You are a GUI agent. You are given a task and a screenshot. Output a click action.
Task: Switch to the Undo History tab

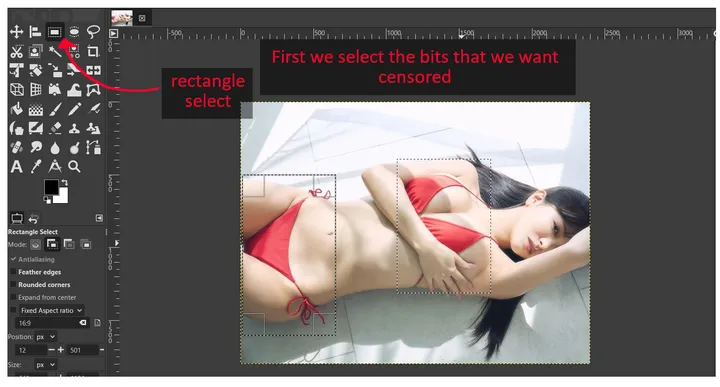pos(34,218)
